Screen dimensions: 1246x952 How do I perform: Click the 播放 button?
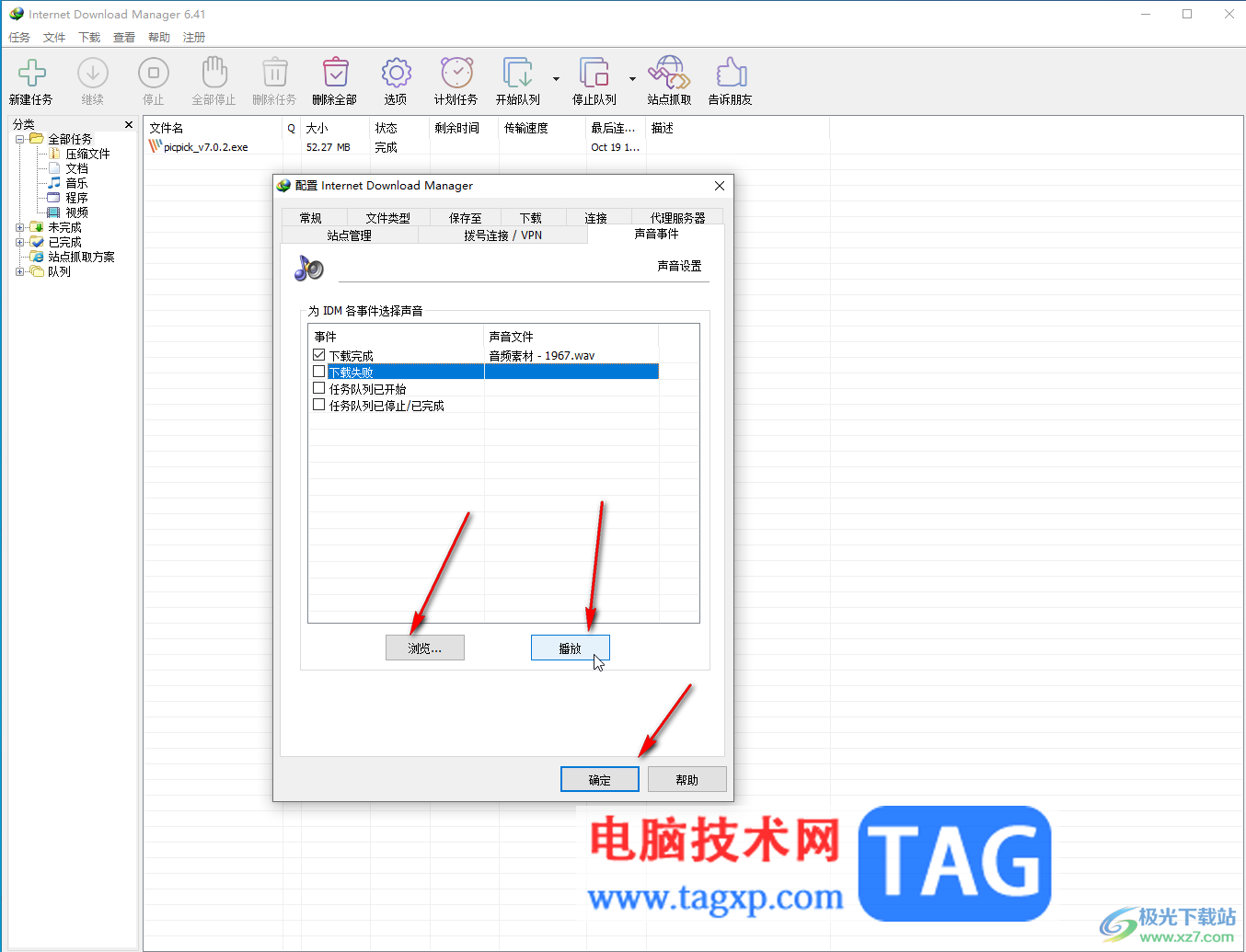click(571, 648)
